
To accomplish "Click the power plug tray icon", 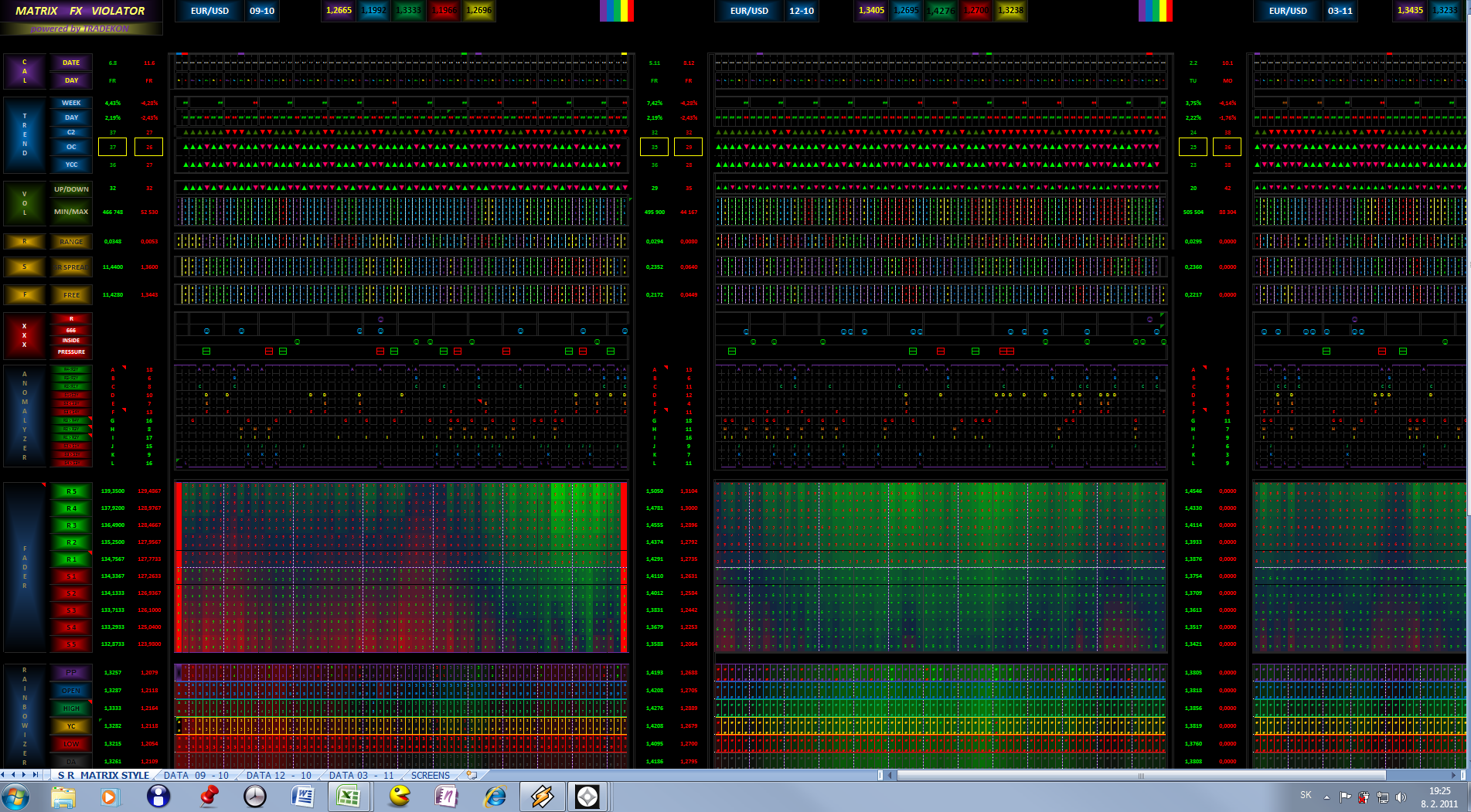I will point(1364,797).
